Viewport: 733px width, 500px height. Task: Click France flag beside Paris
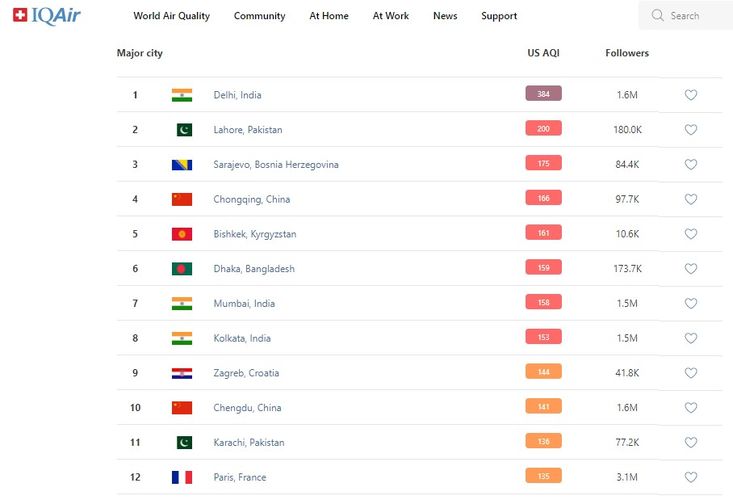tap(182, 477)
